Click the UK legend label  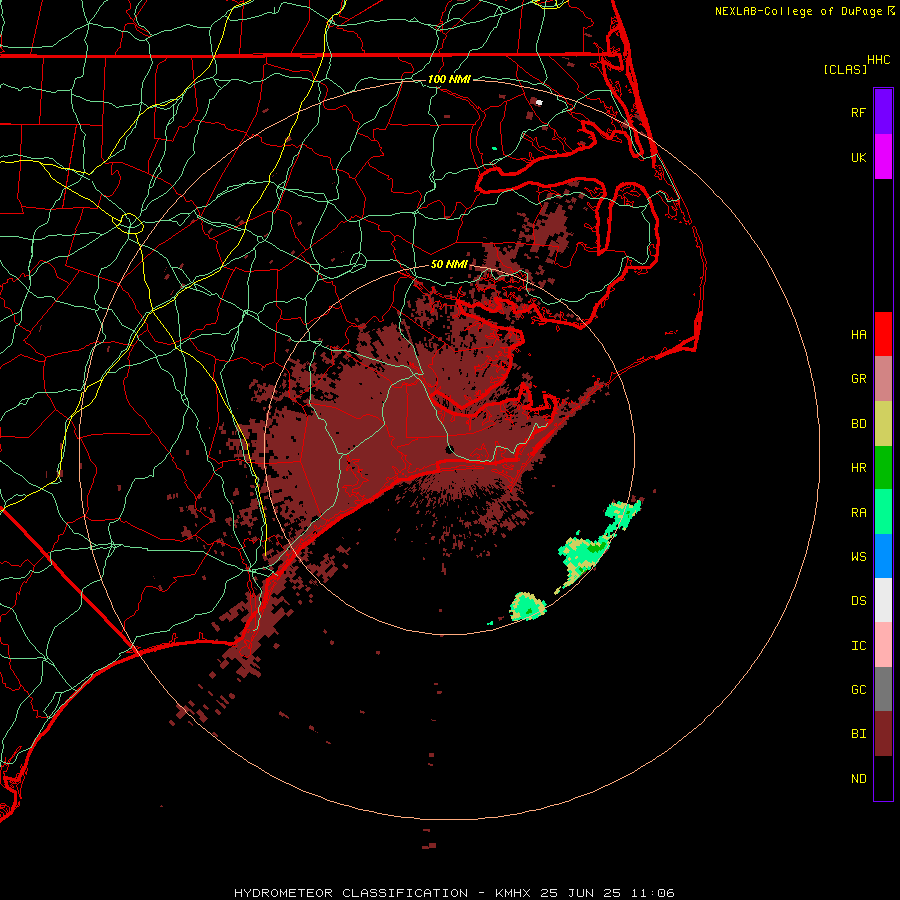[859, 157]
